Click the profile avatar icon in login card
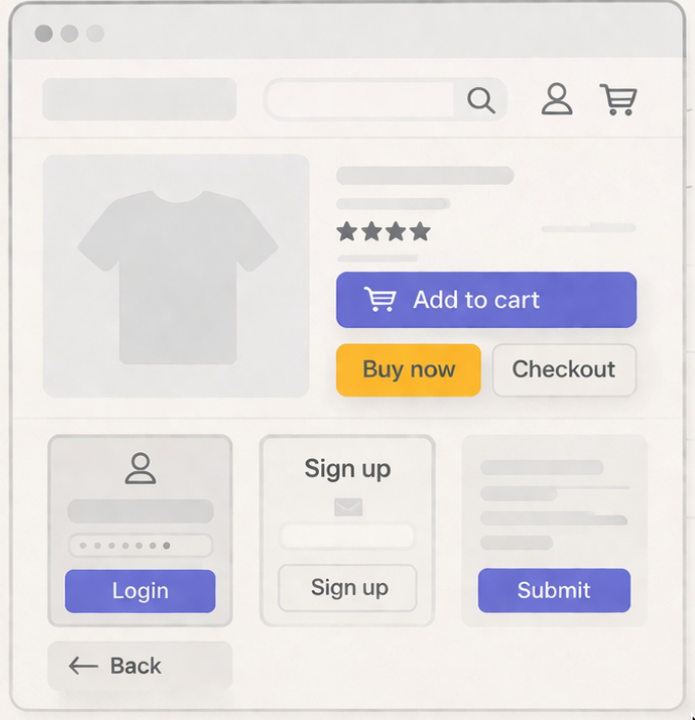This screenshot has height=720, width=695. pyautogui.click(x=140, y=468)
